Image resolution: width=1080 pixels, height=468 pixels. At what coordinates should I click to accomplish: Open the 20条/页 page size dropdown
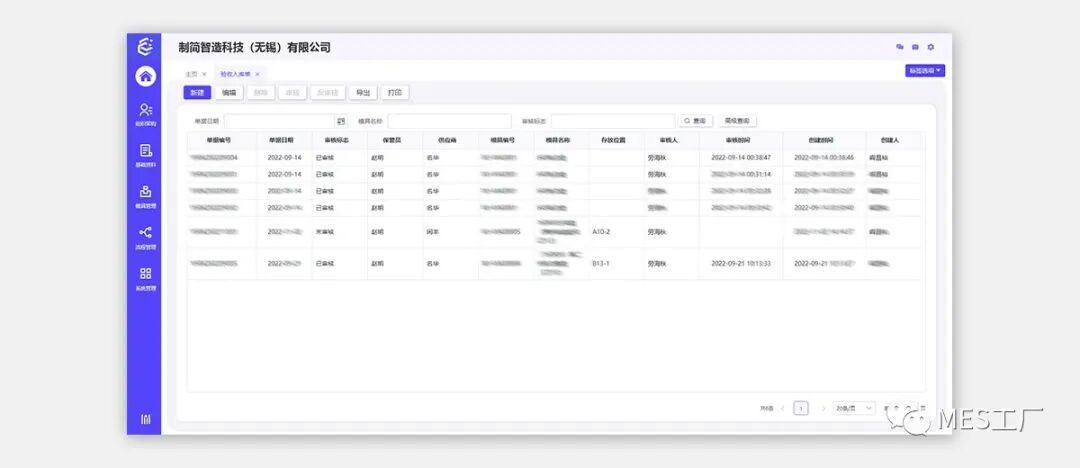(x=854, y=409)
